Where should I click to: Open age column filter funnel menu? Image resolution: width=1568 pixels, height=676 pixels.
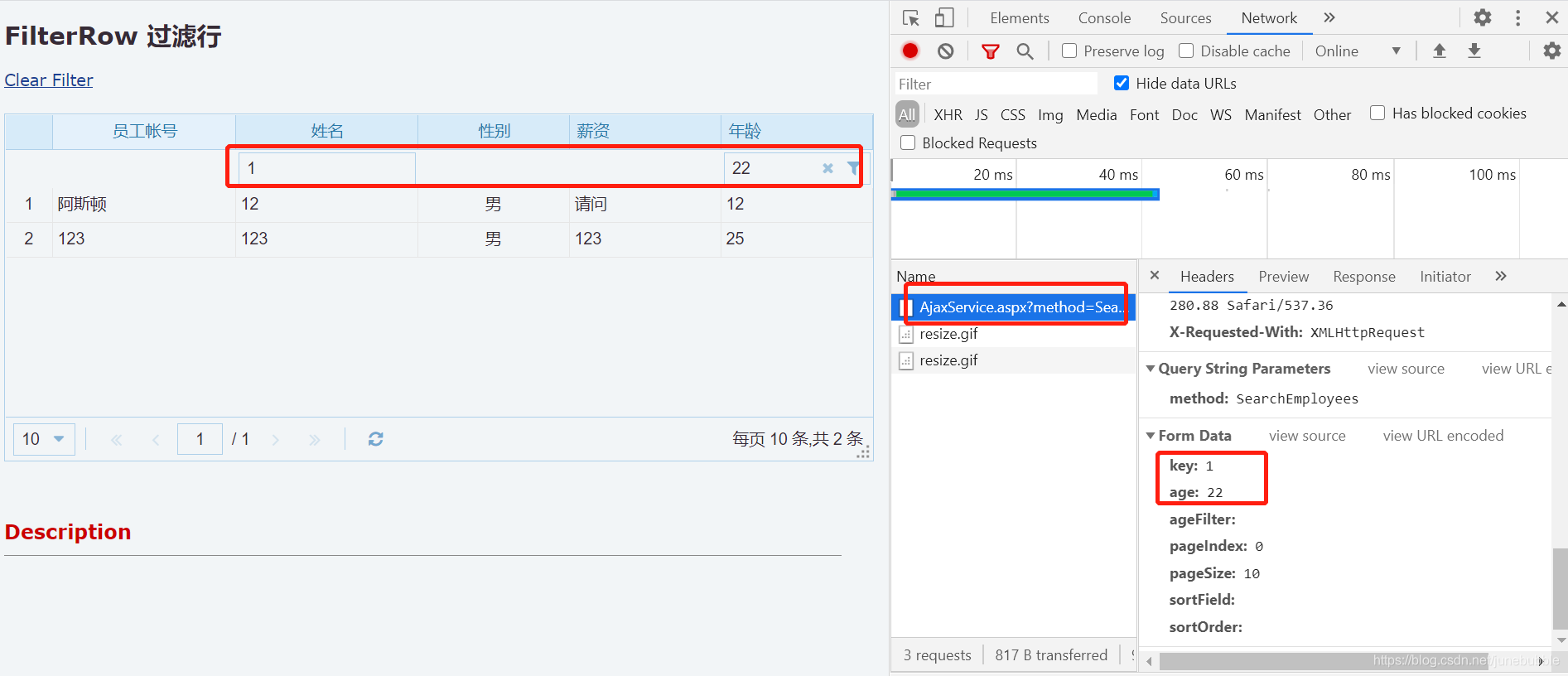pyautogui.click(x=853, y=168)
